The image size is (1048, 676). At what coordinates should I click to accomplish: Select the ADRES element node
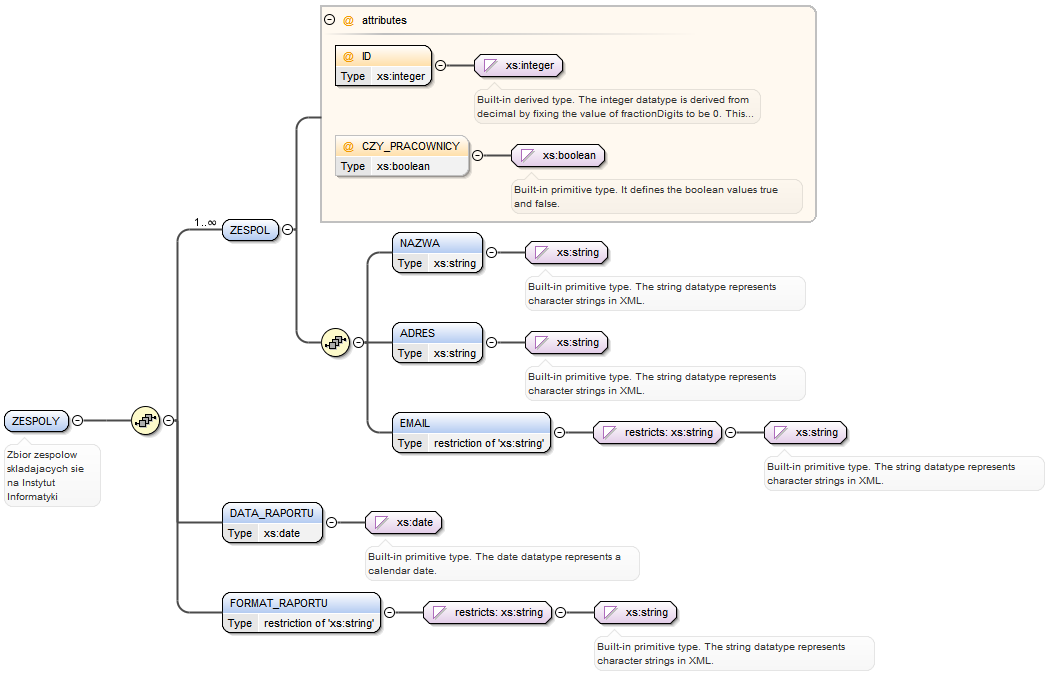[x=437, y=343]
